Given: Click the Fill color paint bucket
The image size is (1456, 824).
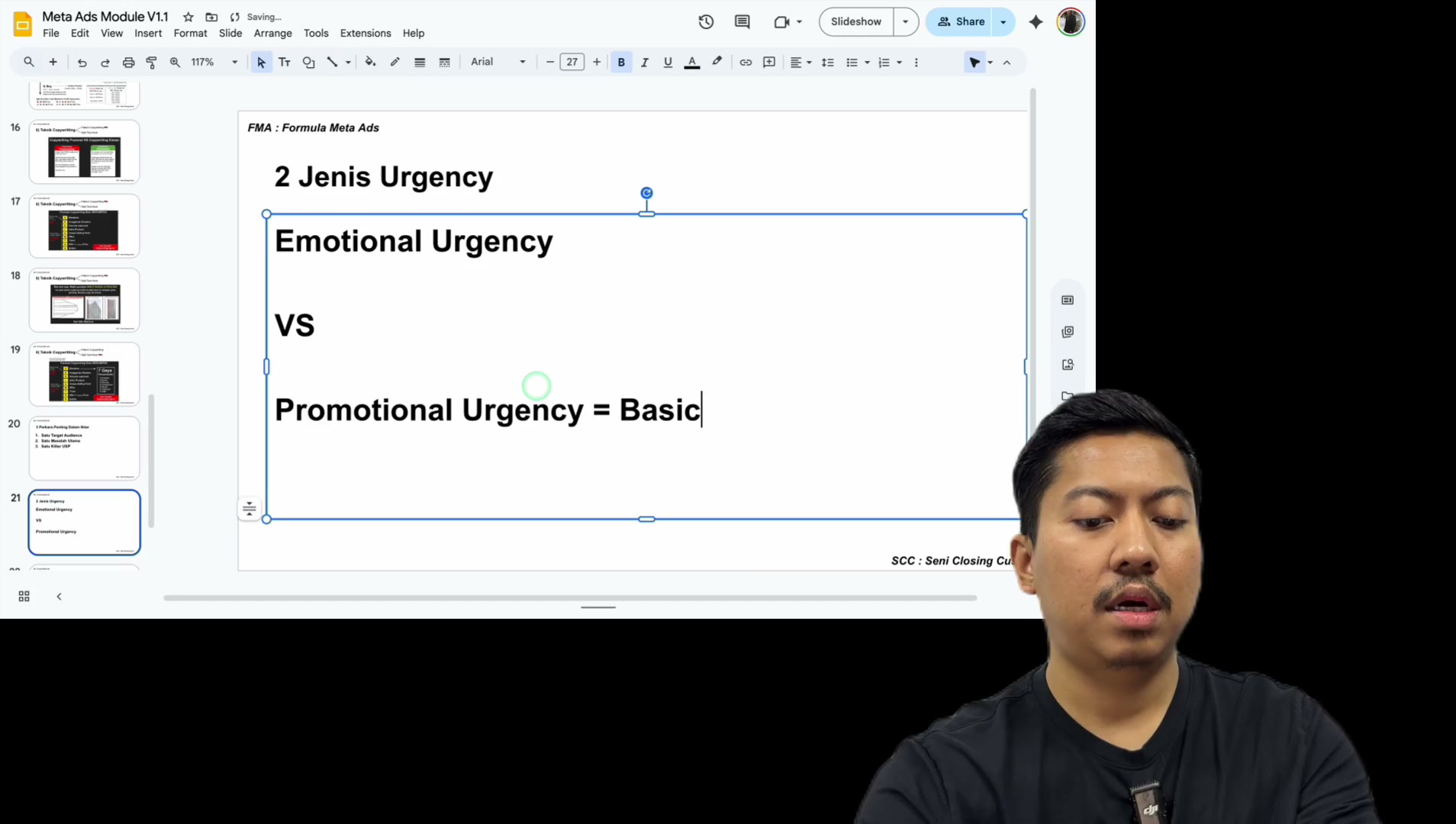Looking at the screenshot, I should (x=370, y=63).
